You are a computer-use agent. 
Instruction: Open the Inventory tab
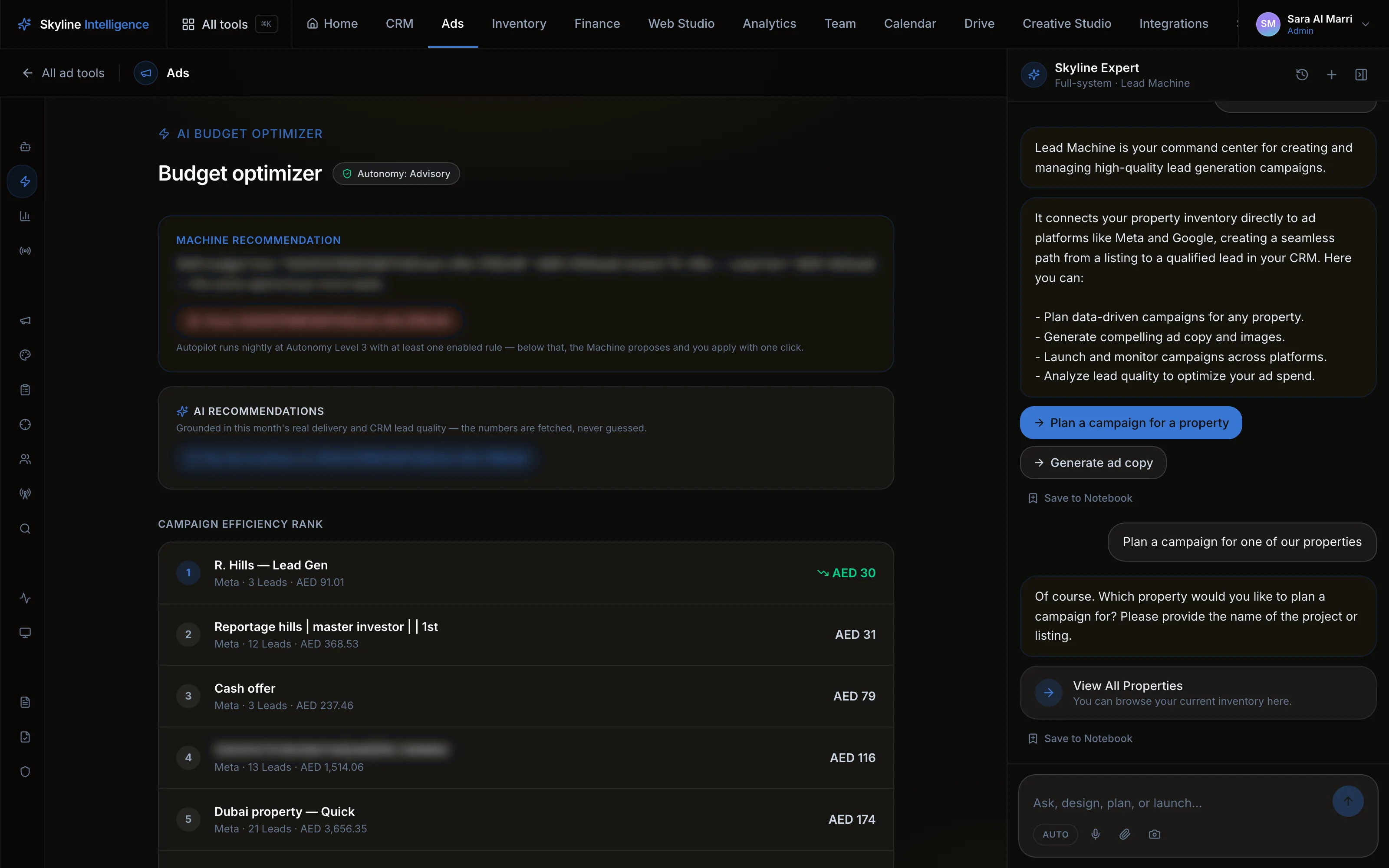click(x=519, y=23)
